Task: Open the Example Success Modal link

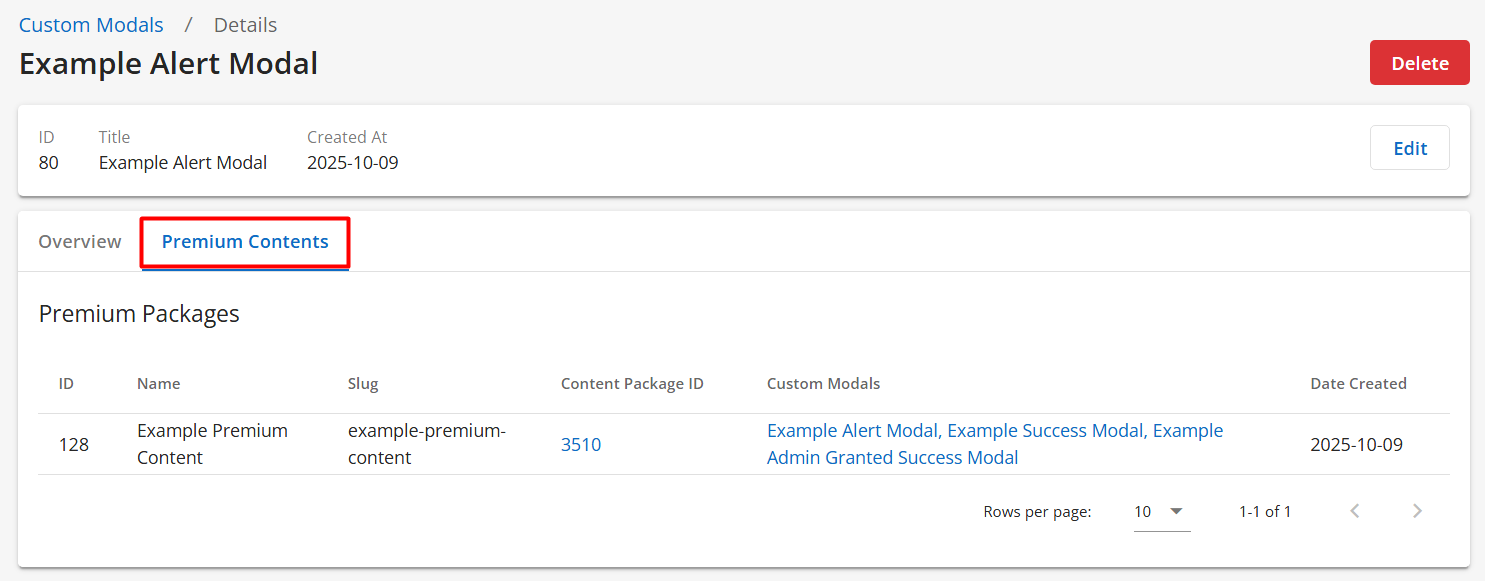Action: (x=1044, y=430)
